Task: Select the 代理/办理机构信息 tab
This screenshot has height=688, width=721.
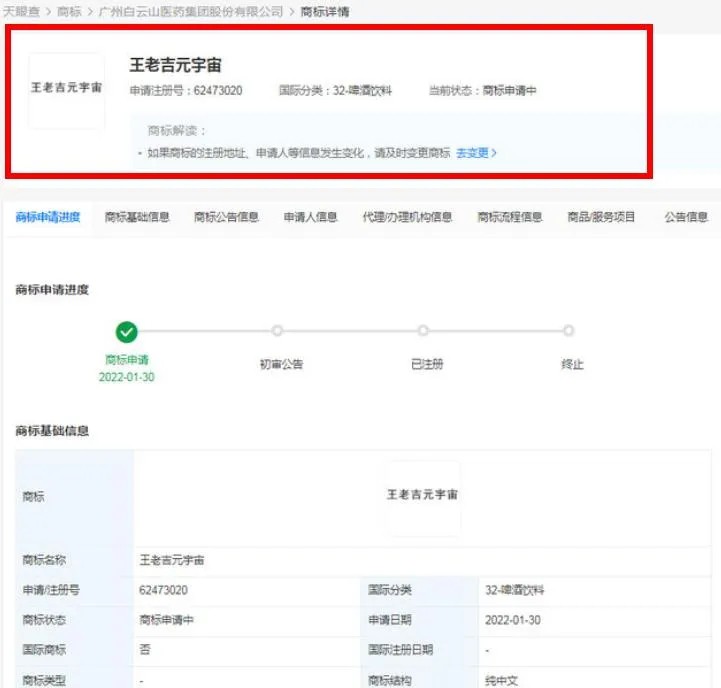Action: (407, 217)
